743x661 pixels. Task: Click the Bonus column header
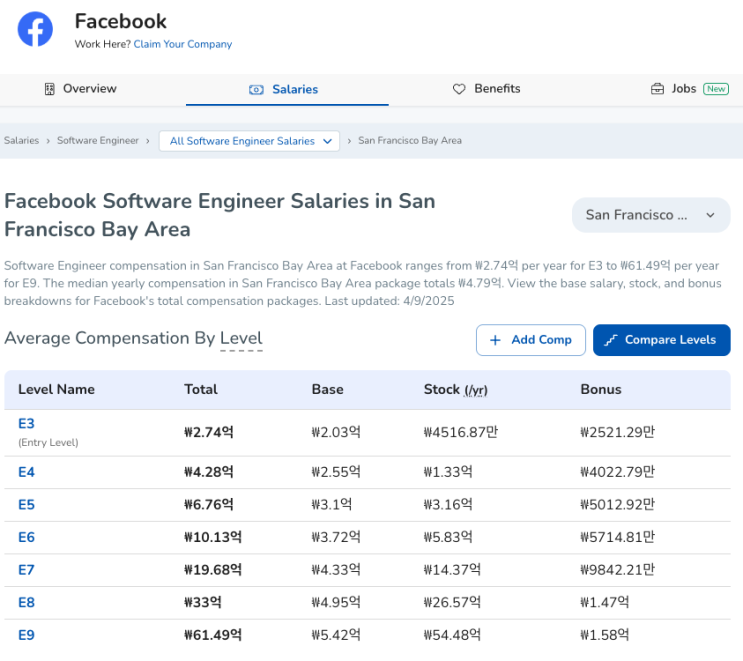601,389
